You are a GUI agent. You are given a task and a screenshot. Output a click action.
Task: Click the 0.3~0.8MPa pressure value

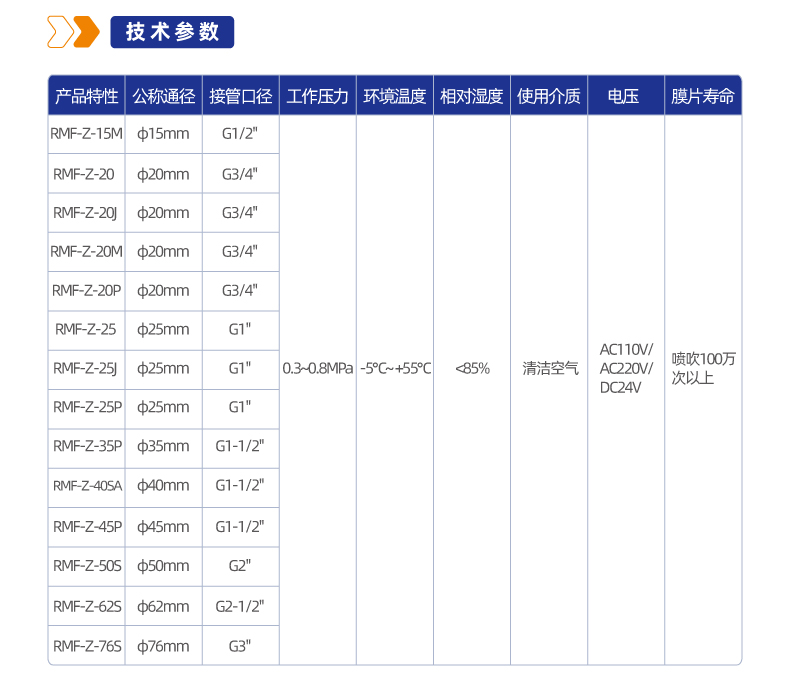point(318,369)
